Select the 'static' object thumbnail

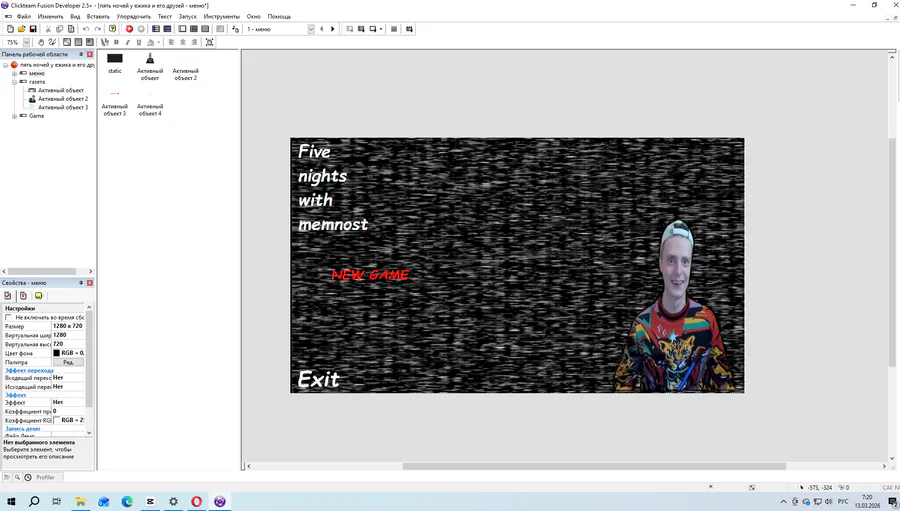point(115,63)
